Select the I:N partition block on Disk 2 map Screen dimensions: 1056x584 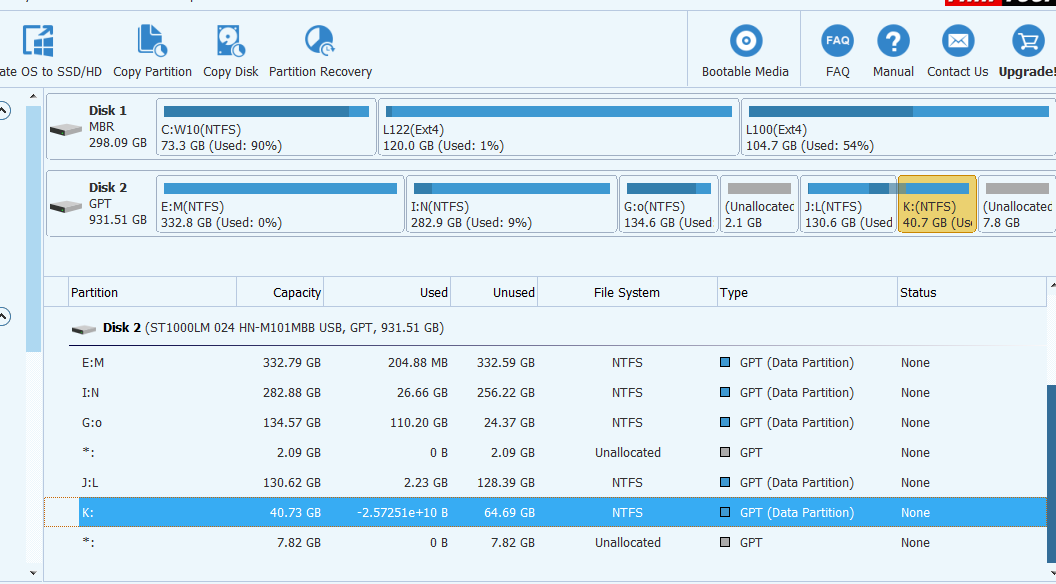511,204
